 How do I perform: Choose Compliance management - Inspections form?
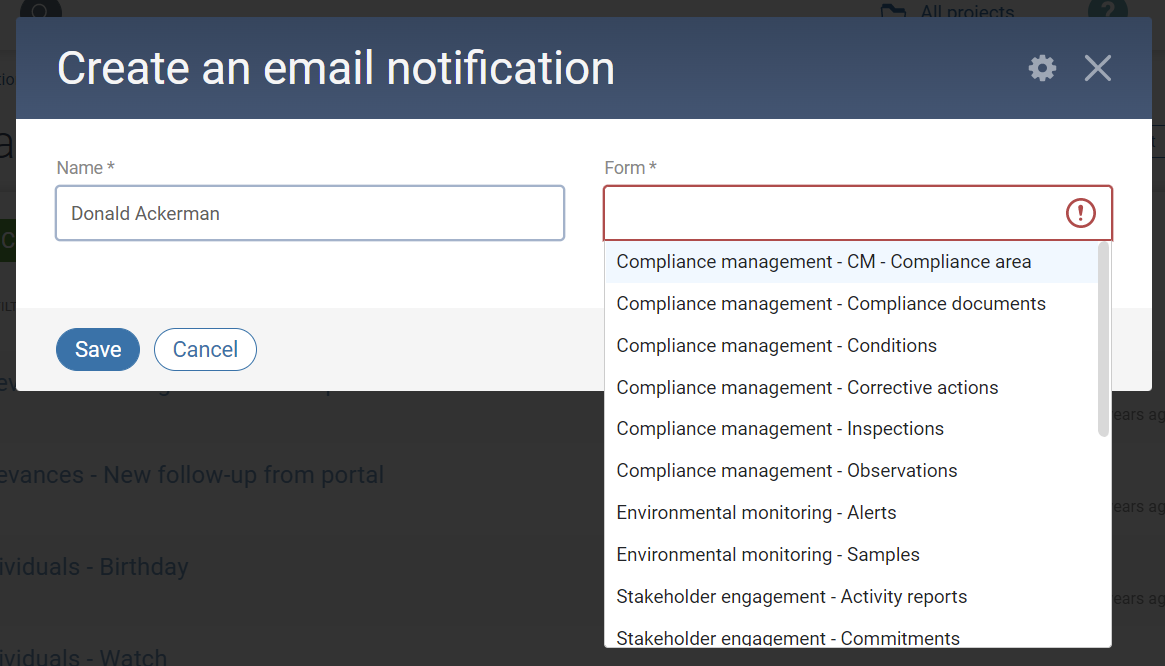tap(851, 429)
